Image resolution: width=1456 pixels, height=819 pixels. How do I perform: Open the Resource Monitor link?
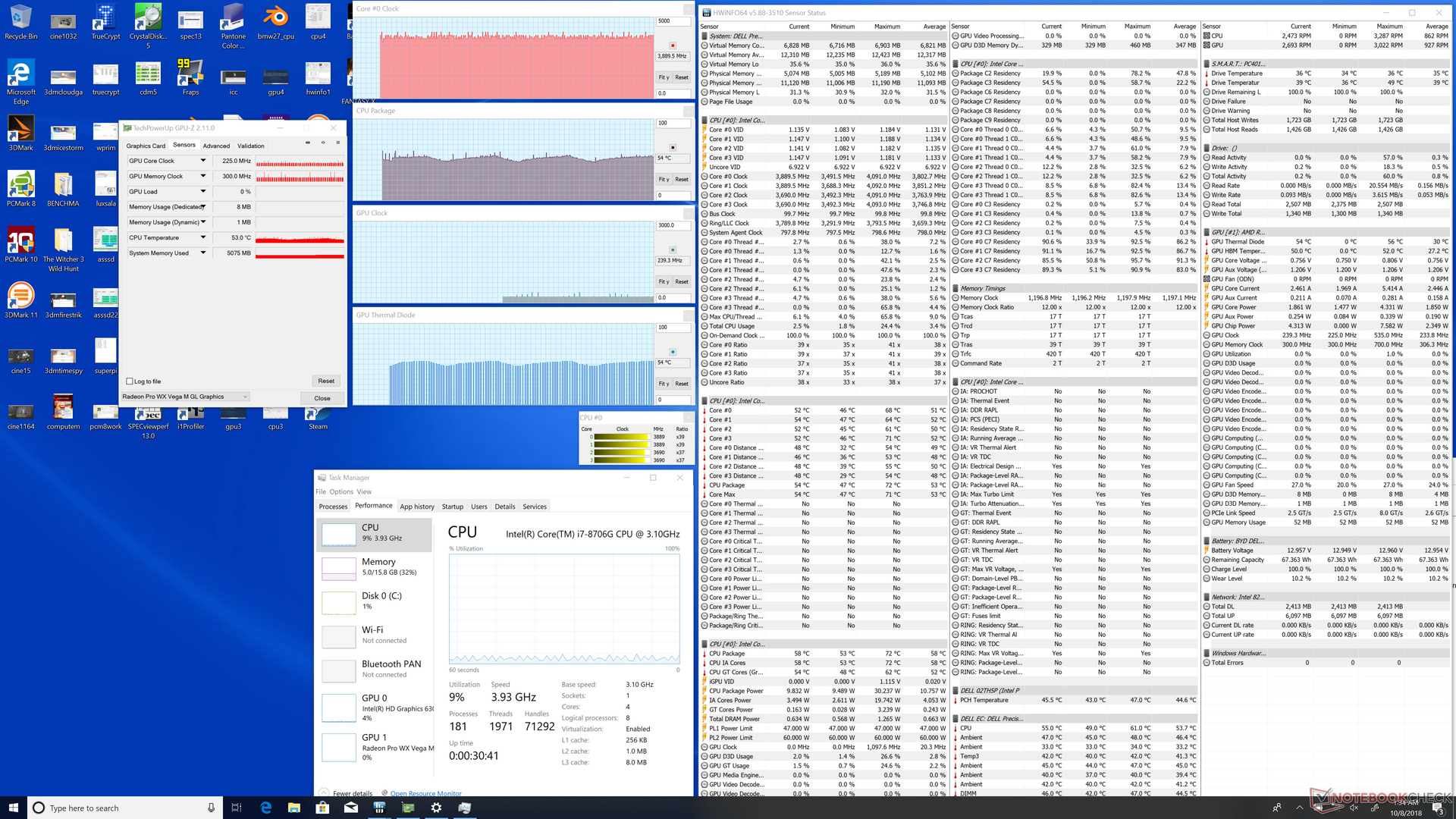pos(425,793)
